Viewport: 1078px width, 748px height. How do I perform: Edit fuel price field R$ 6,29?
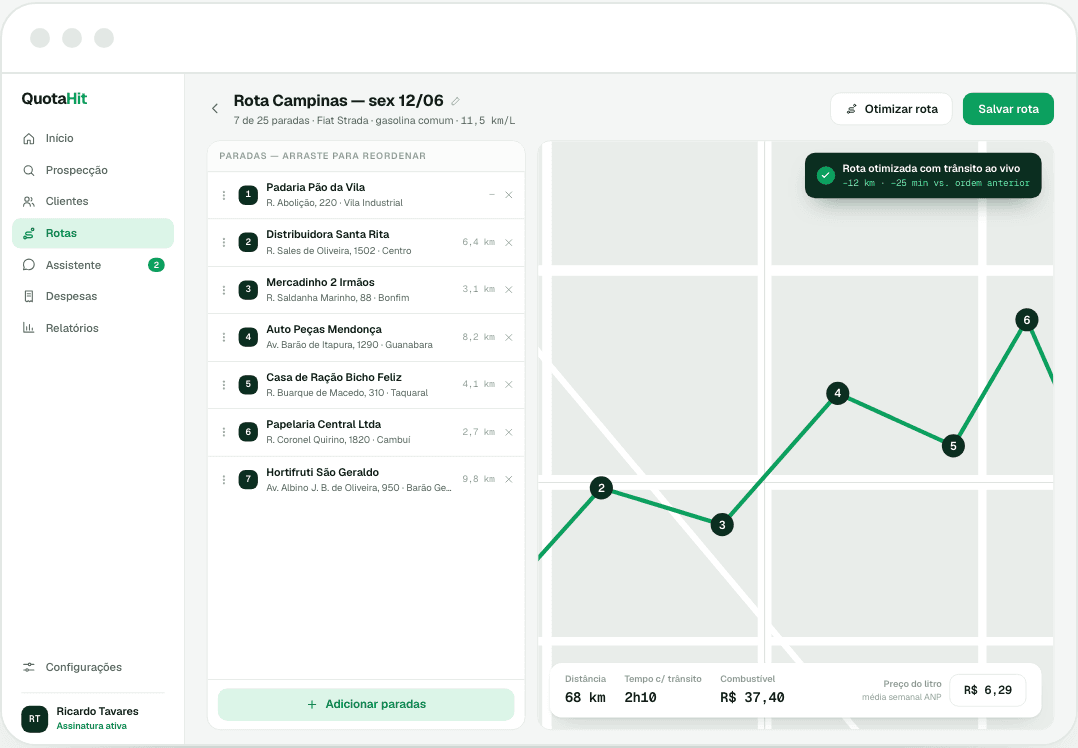click(987, 690)
